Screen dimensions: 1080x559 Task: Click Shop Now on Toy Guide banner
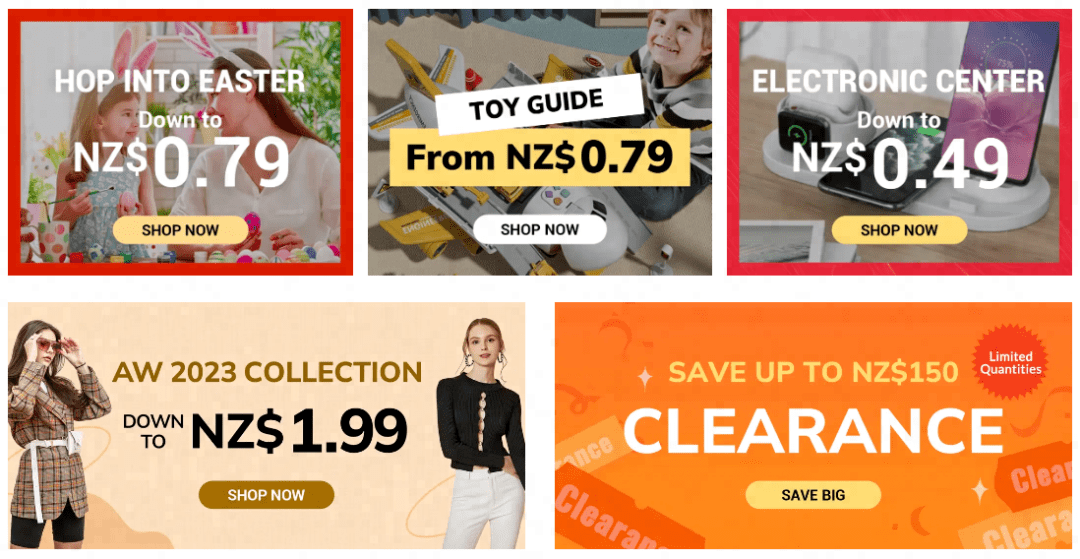coord(540,229)
